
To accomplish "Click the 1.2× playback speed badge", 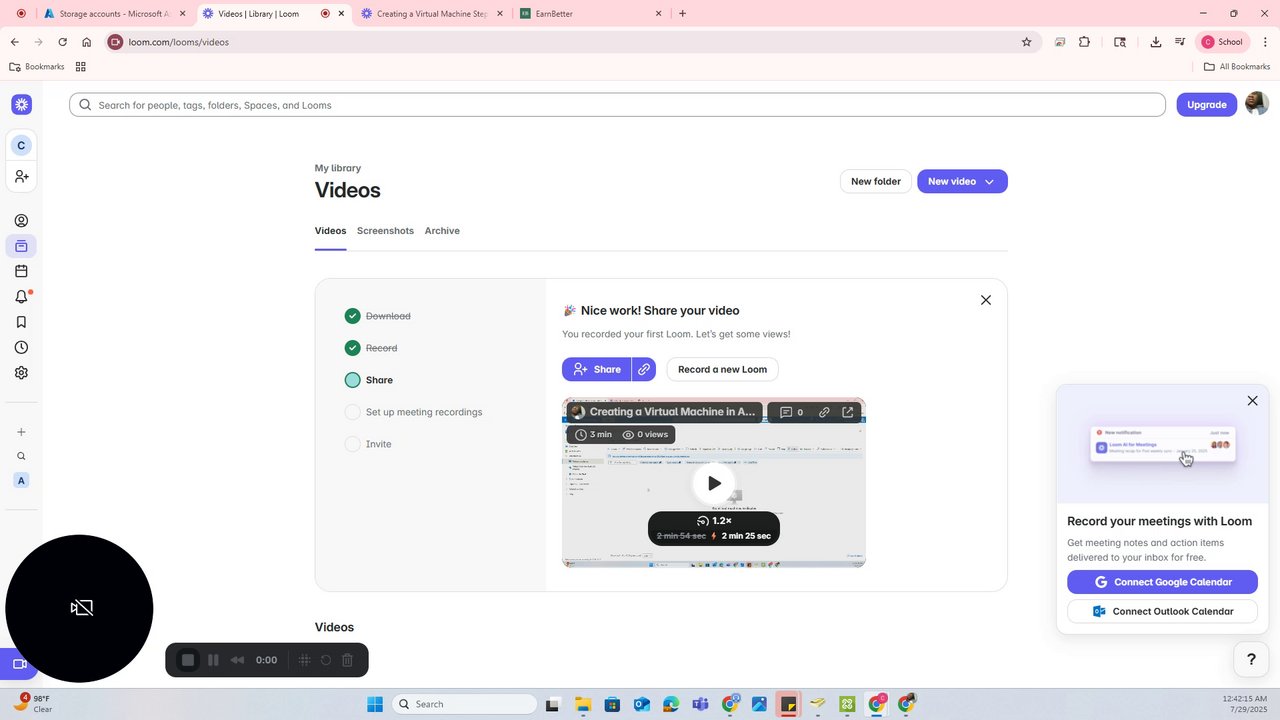I will click(x=714, y=521).
